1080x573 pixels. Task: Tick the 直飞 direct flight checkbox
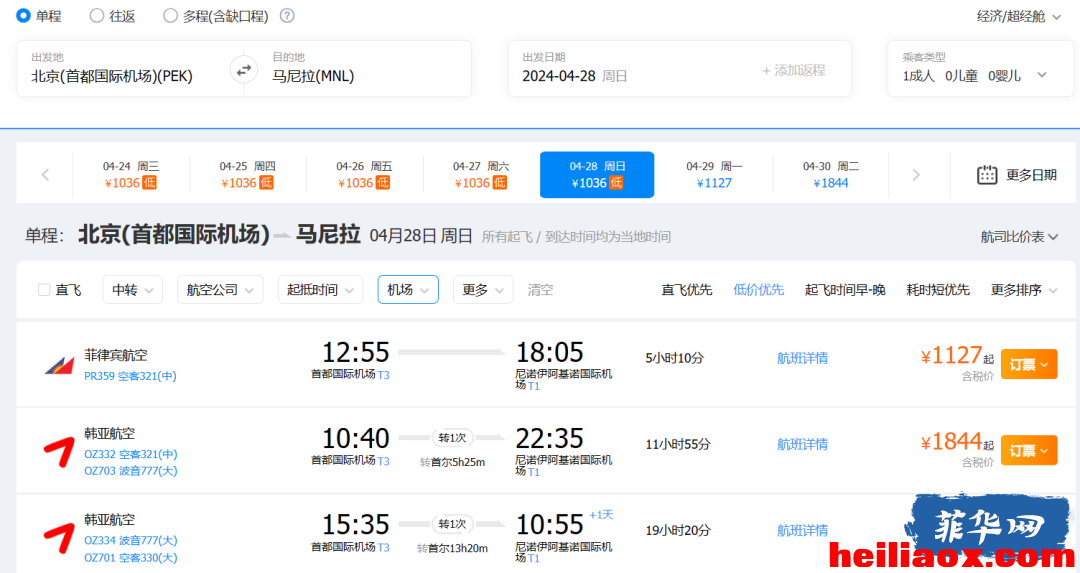coord(44,290)
